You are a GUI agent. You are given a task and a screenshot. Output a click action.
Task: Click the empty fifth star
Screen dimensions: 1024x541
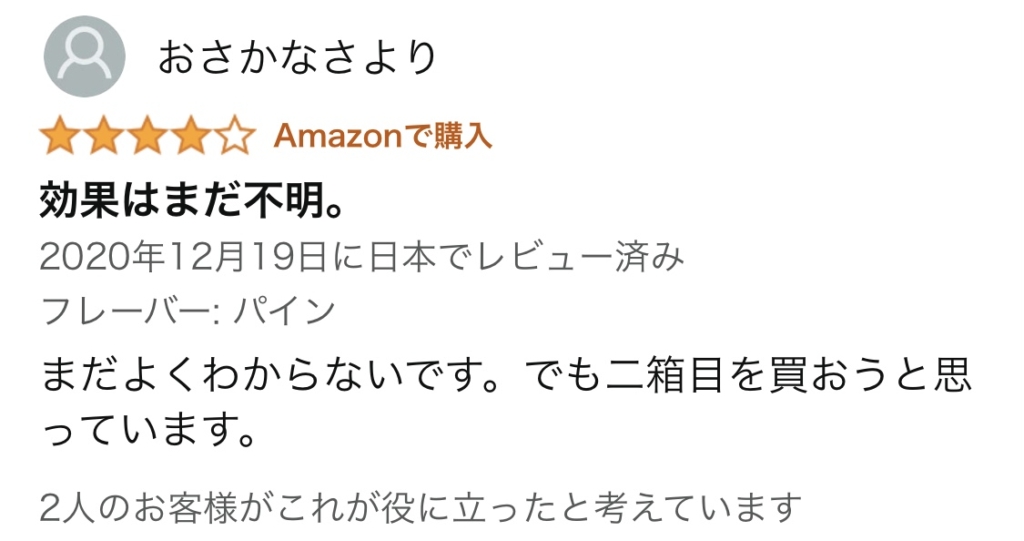tap(235, 136)
